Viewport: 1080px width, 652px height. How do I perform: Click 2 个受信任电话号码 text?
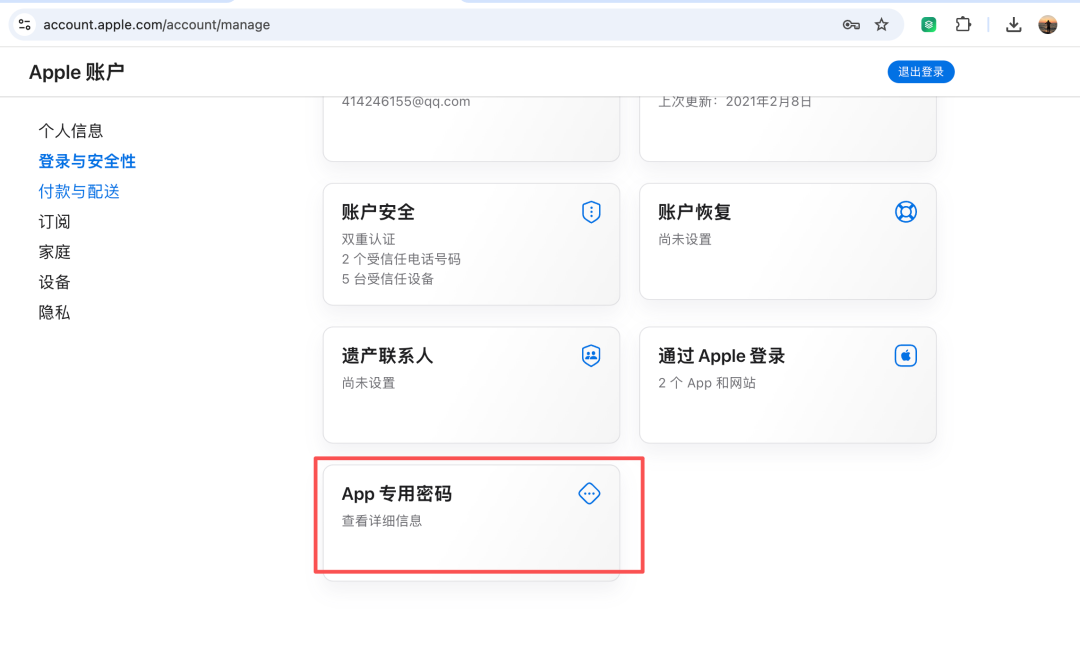(401, 260)
